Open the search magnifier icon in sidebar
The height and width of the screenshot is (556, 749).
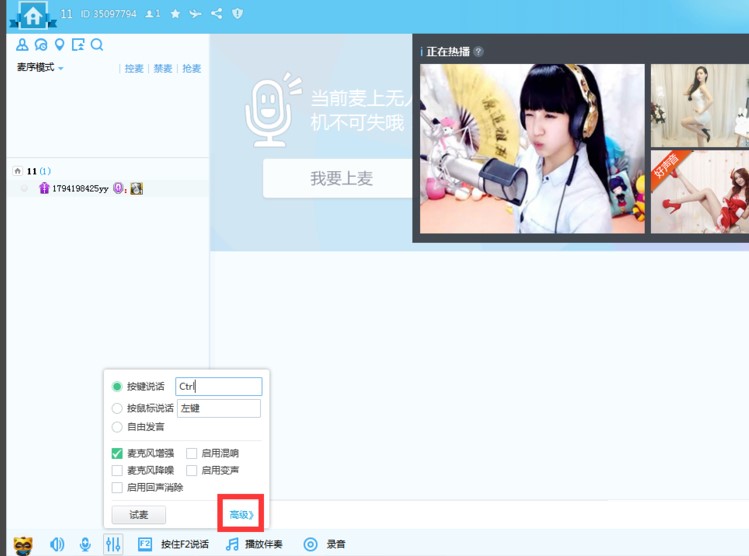pyautogui.click(x=97, y=45)
